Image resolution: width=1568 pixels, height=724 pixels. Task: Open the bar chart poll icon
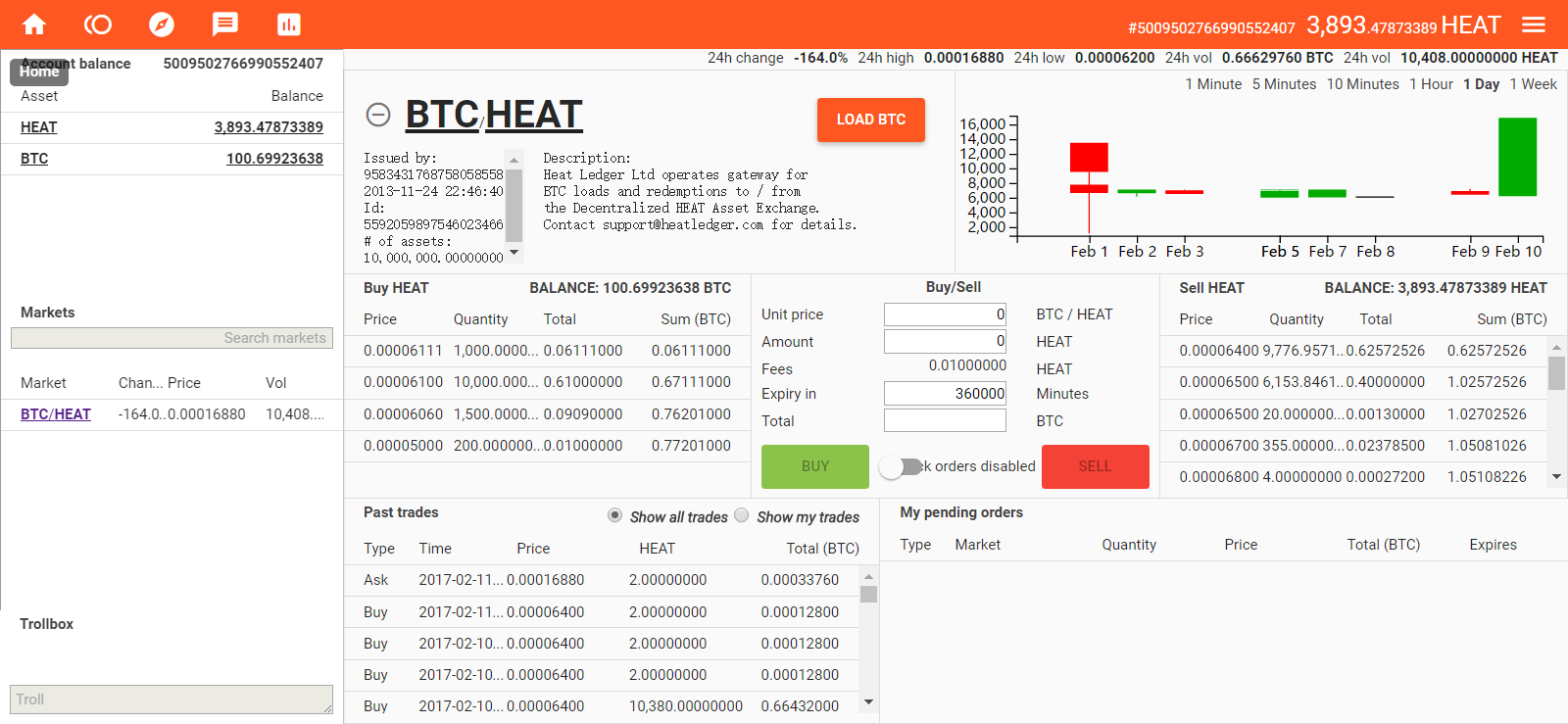coord(289,24)
